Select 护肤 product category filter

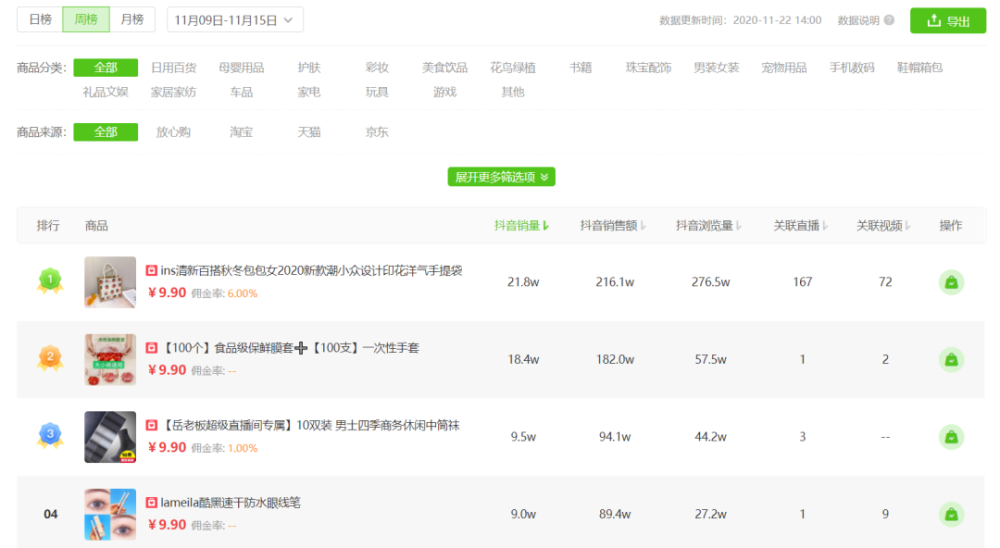click(x=309, y=68)
